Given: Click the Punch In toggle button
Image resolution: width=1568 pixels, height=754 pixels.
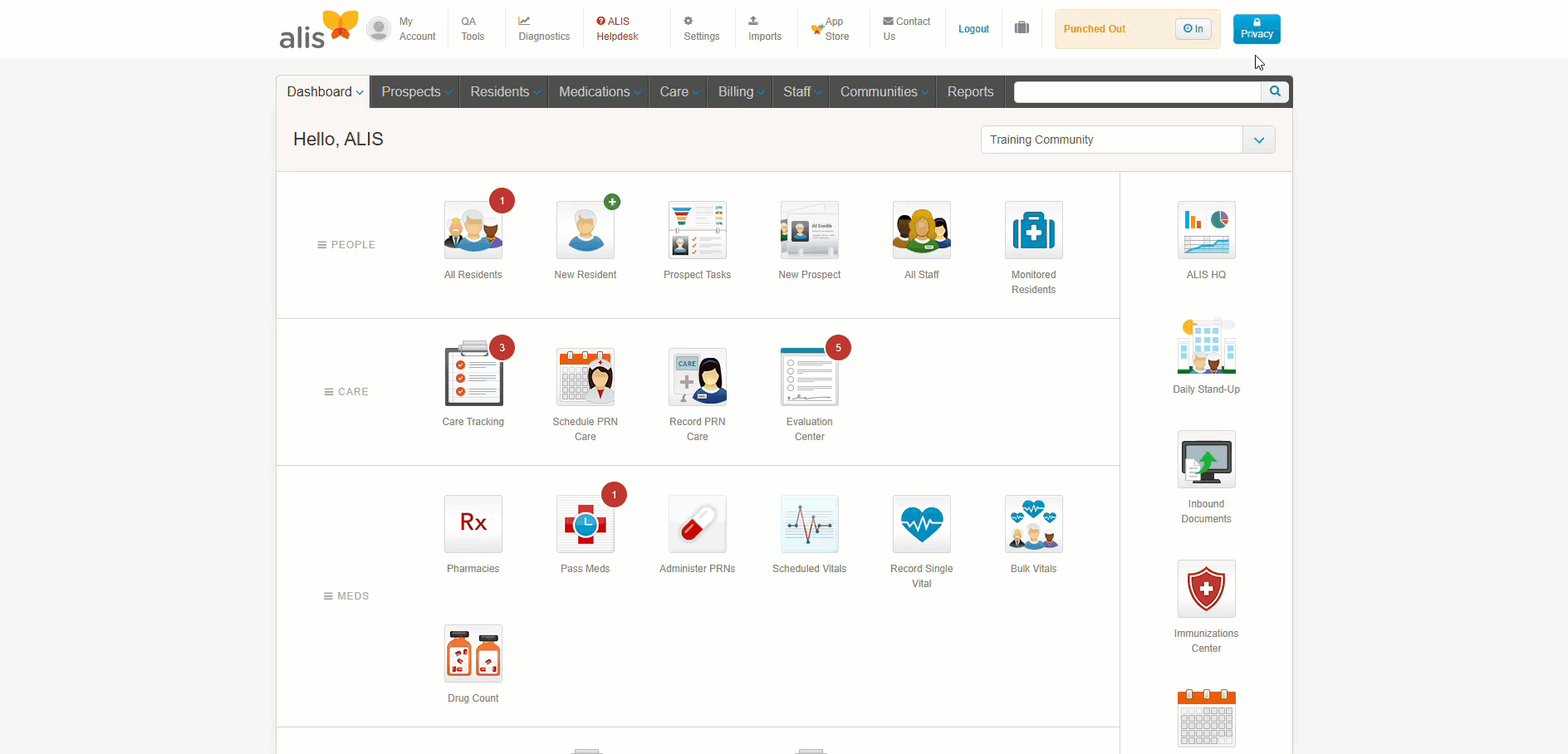Looking at the screenshot, I should click(1193, 29).
